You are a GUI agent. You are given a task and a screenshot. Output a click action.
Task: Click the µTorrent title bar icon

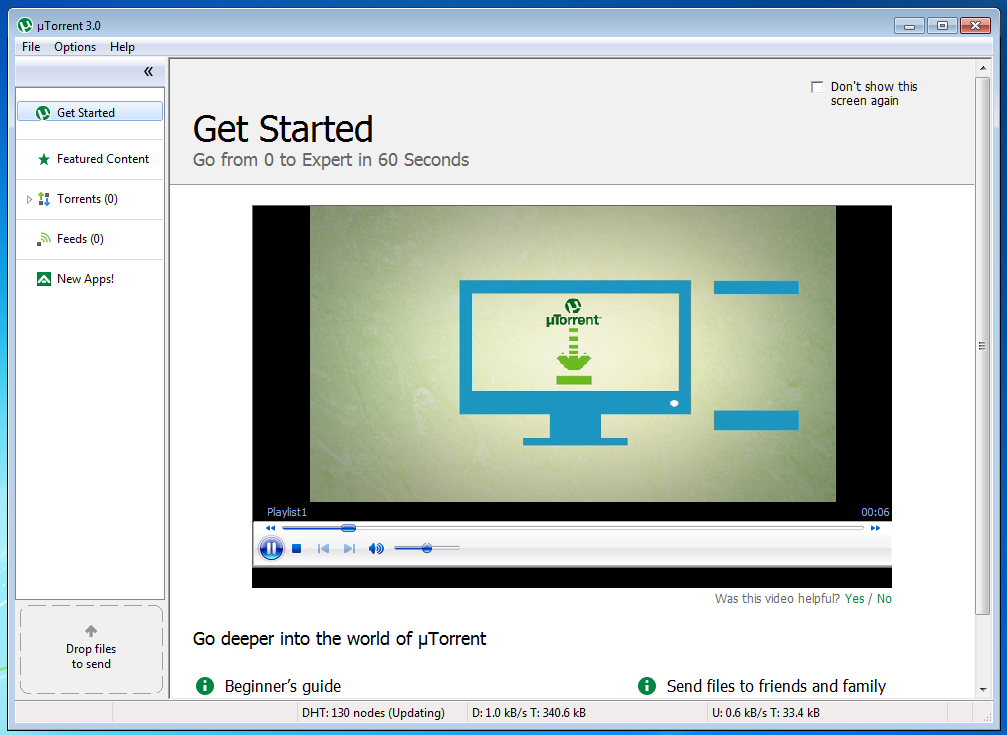click(x=25, y=25)
